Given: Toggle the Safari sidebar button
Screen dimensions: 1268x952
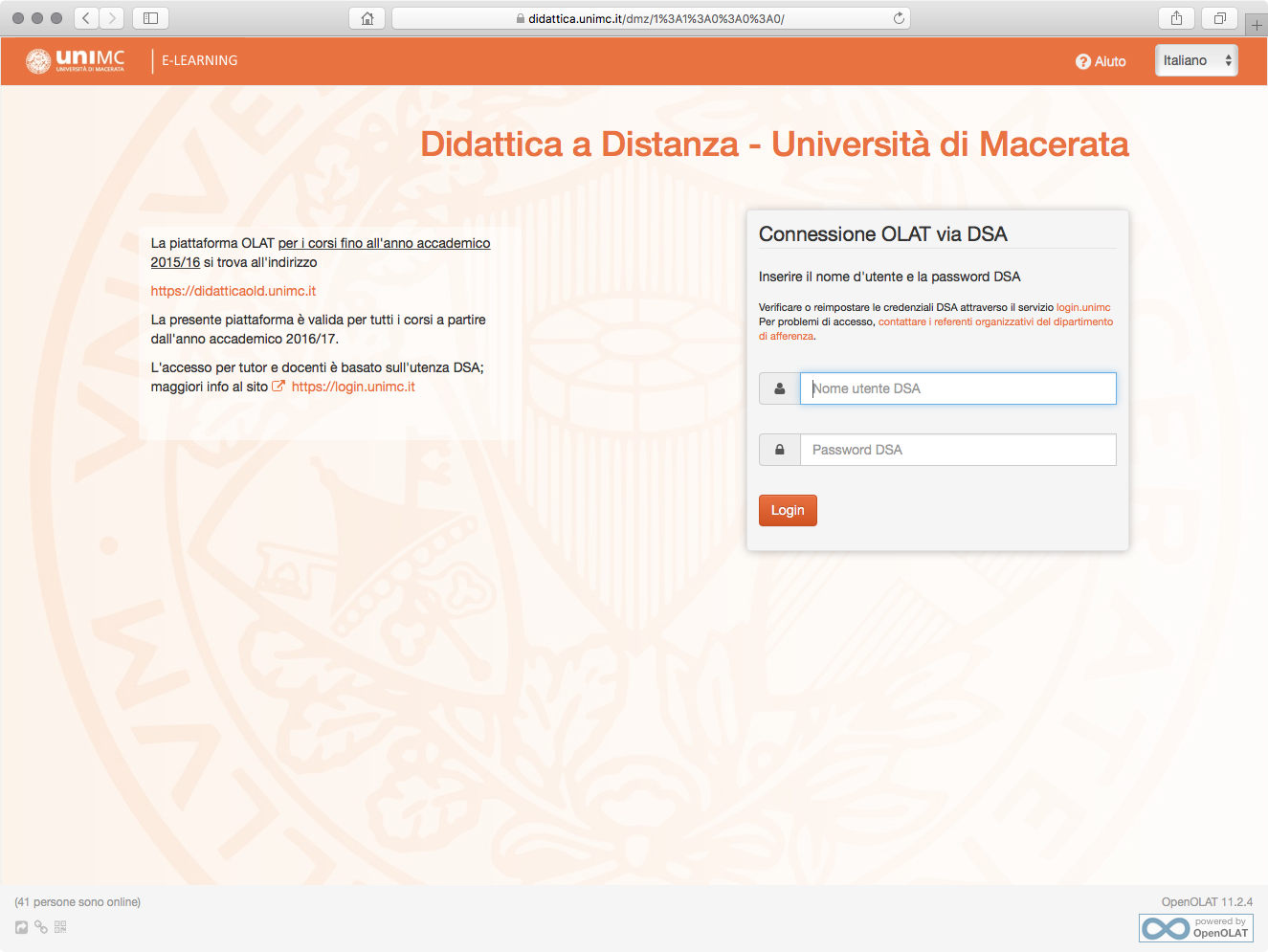Looking at the screenshot, I should (x=150, y=18).
